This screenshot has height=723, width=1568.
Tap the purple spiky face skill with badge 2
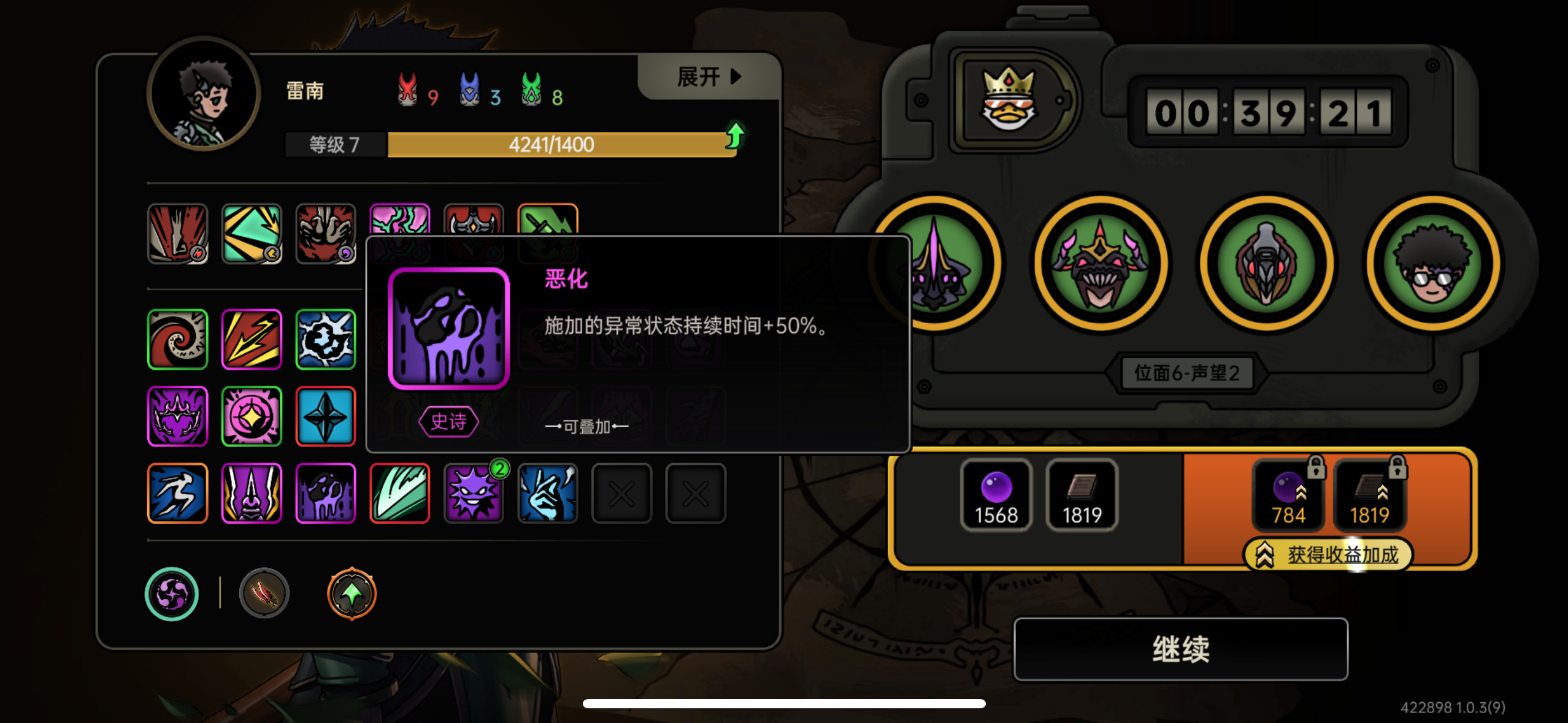474,493
